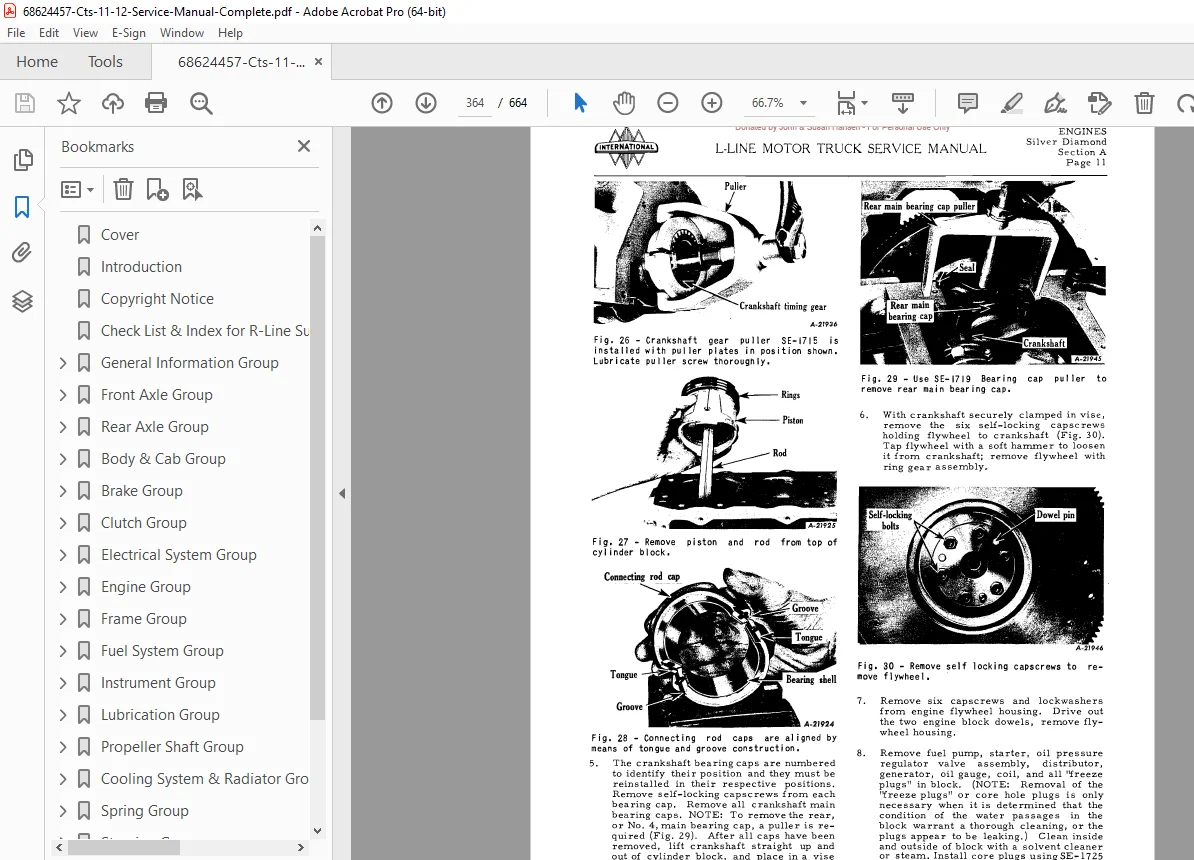Viewport: 1194px width, 860px height.
Task: Open Page Thumbnails side panel icon
Action: click(x=23, y=160)
